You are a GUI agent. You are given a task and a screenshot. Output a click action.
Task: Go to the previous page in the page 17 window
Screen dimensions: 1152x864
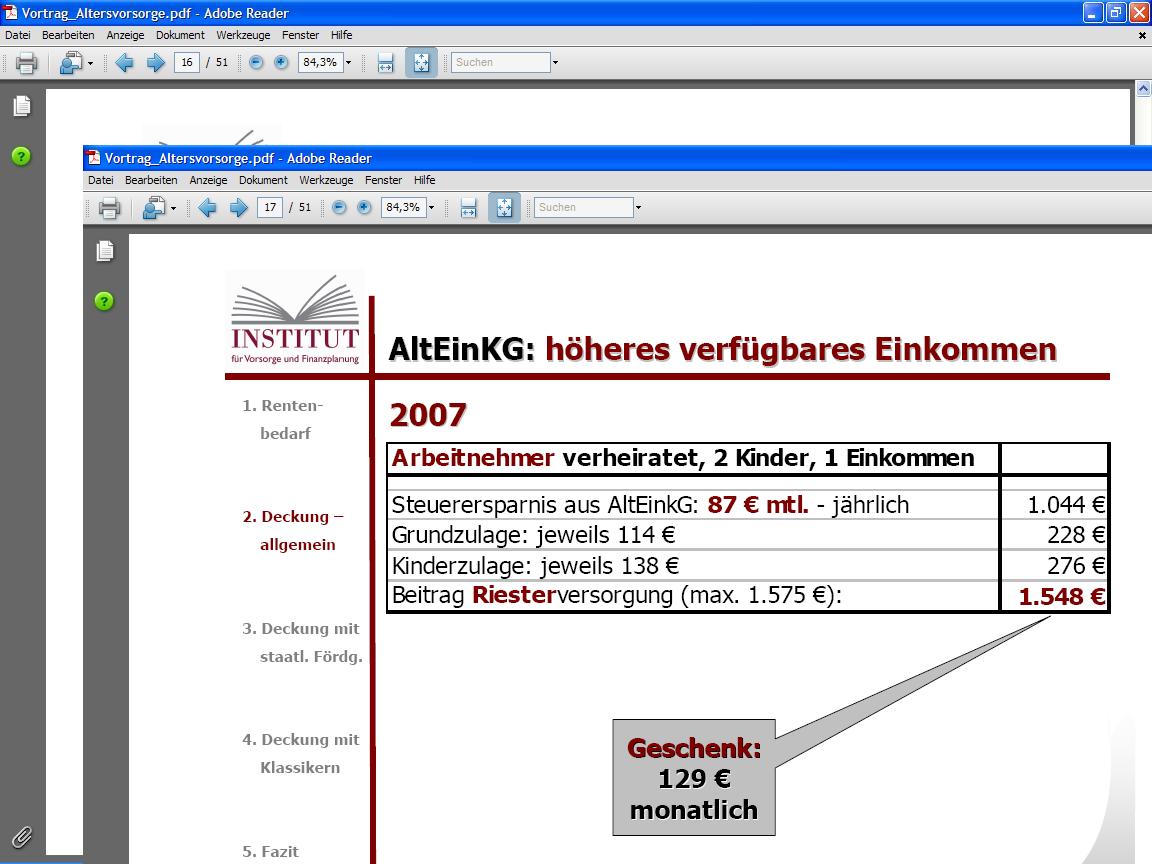207,208
